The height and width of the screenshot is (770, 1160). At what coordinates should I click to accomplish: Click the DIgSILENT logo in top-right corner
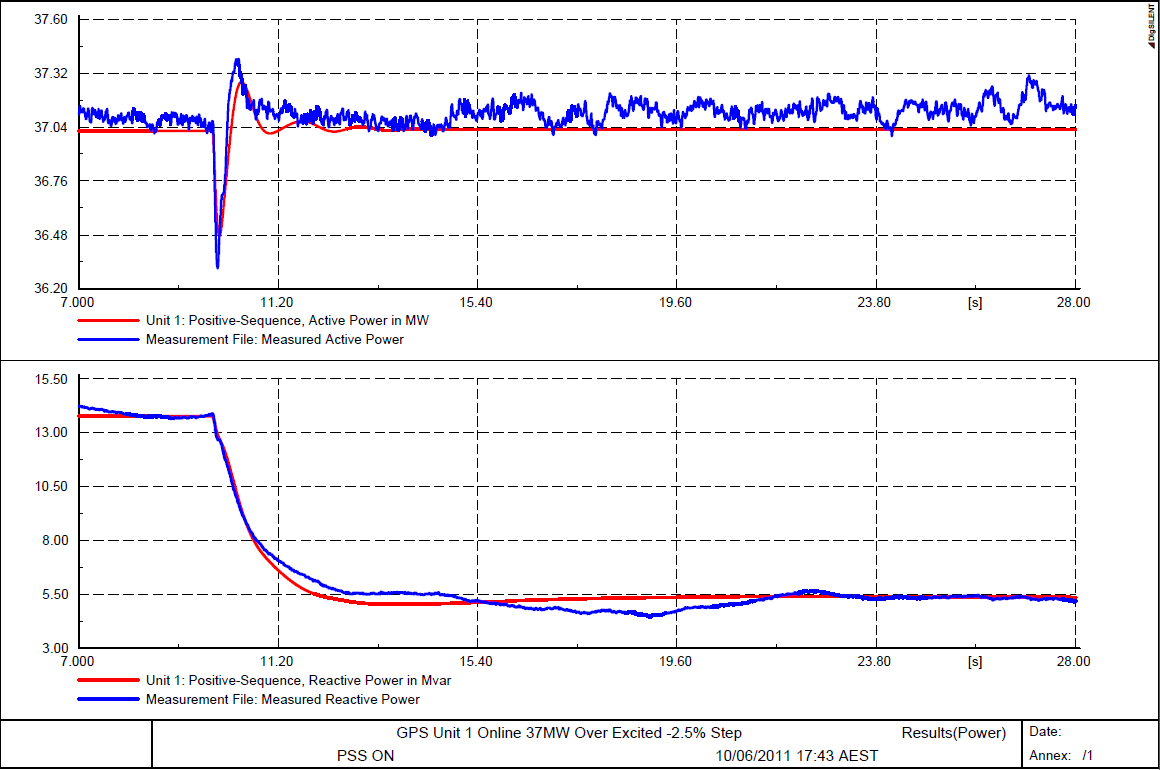1150,24
